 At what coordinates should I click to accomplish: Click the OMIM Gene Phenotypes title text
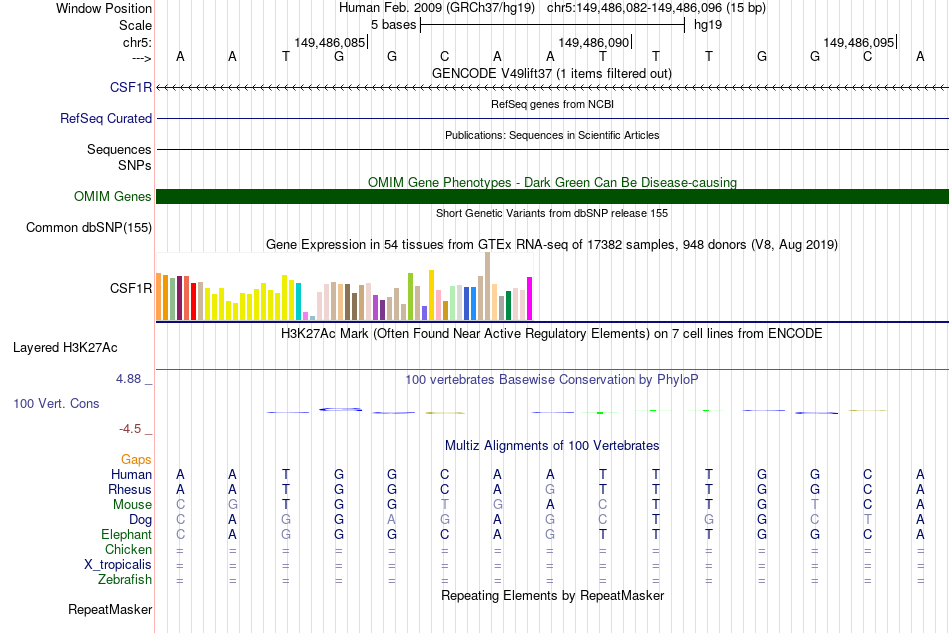pos(552,182)
